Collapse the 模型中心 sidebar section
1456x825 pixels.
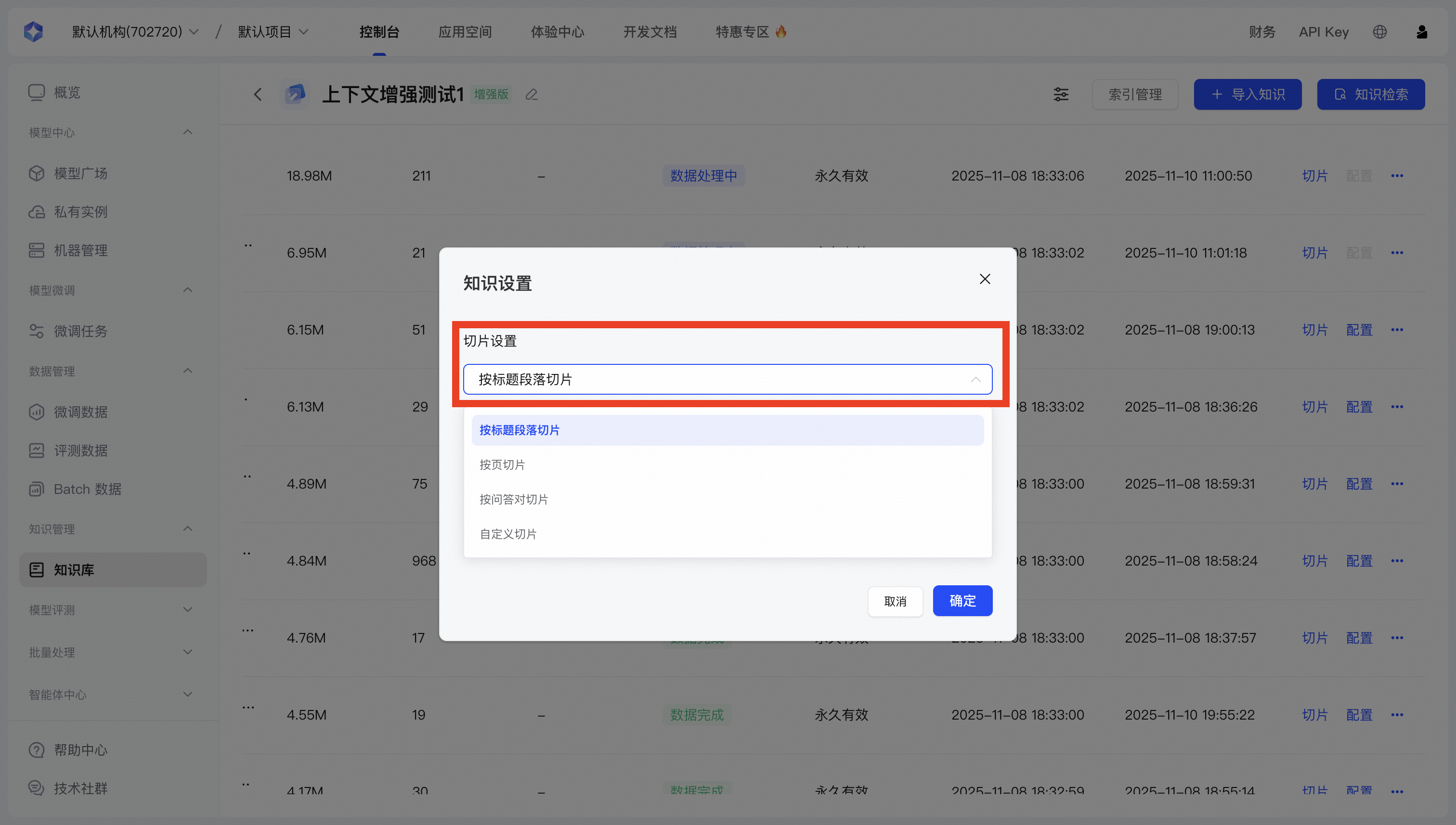click(188, 132)
